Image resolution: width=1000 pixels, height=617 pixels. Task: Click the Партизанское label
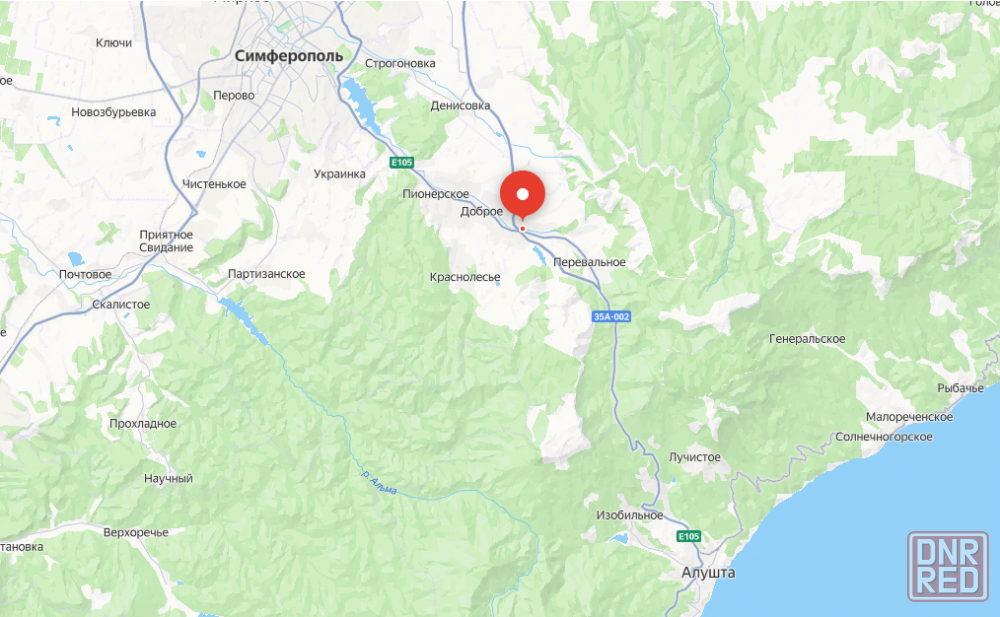[x=267, y=274]
